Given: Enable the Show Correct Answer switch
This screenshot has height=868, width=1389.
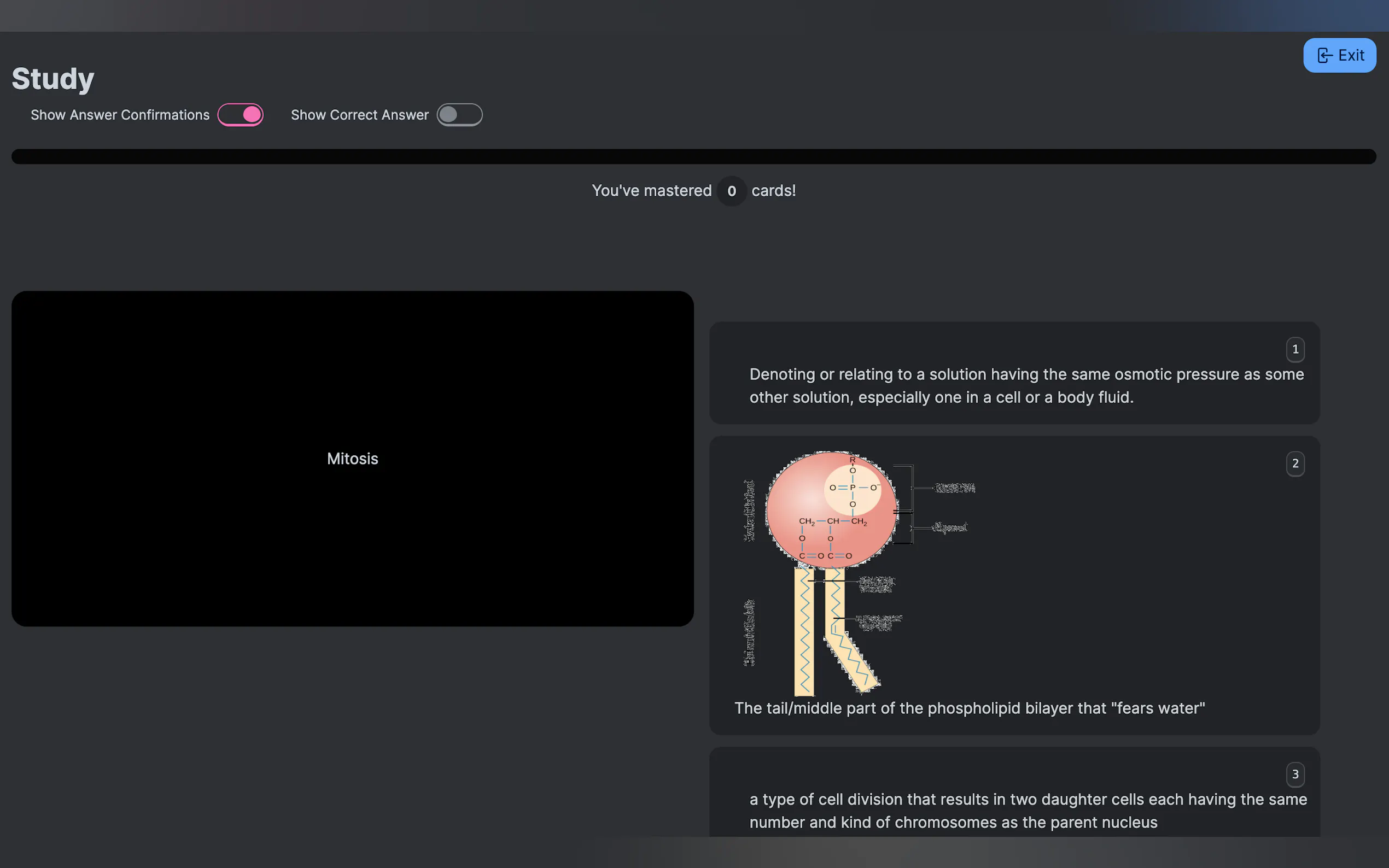Looking at the screenshot, I should pyautogui.click(x=459, y=115).
